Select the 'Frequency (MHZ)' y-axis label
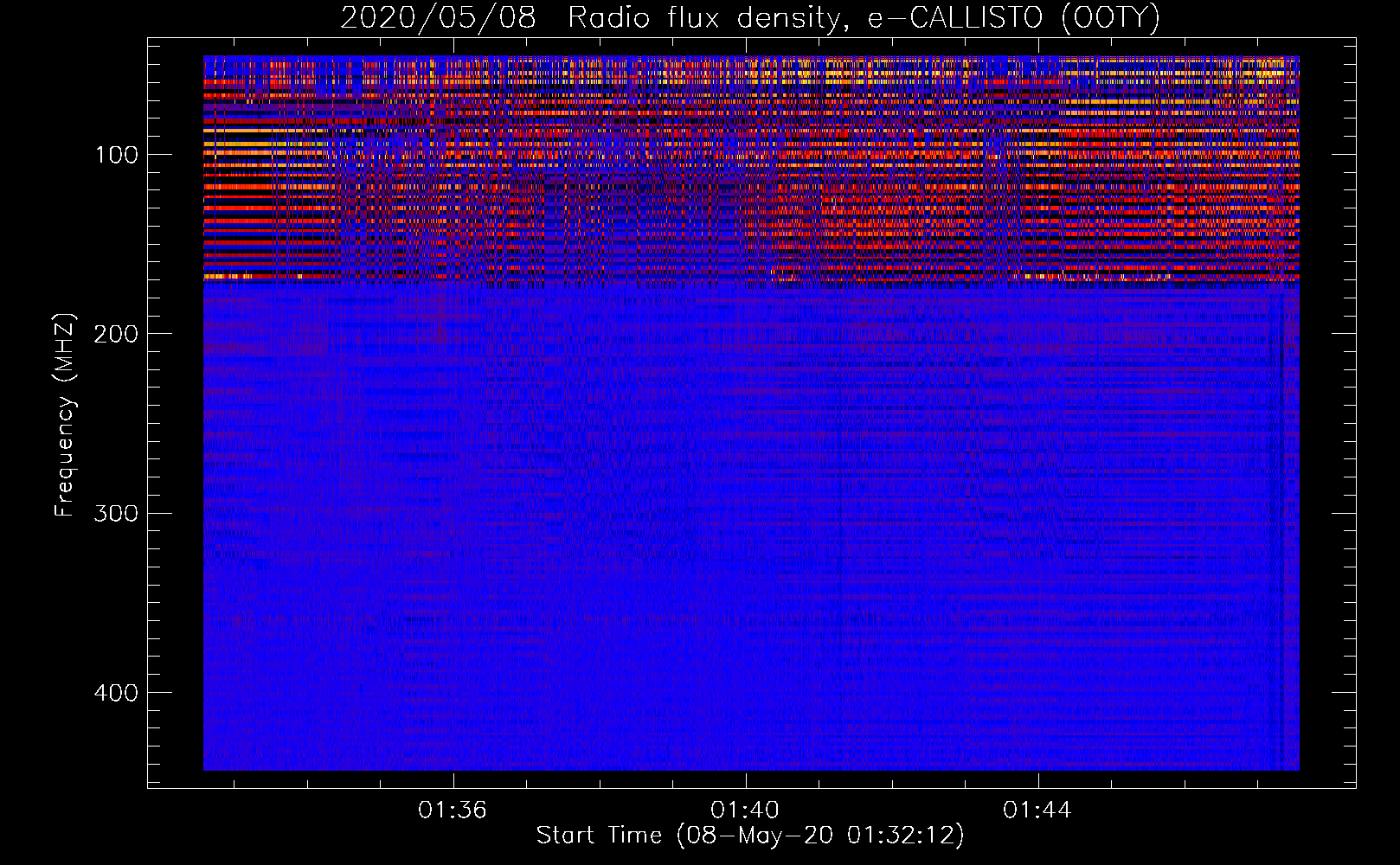This screenshot has height=865, width=1400. [x=64, y=414]
